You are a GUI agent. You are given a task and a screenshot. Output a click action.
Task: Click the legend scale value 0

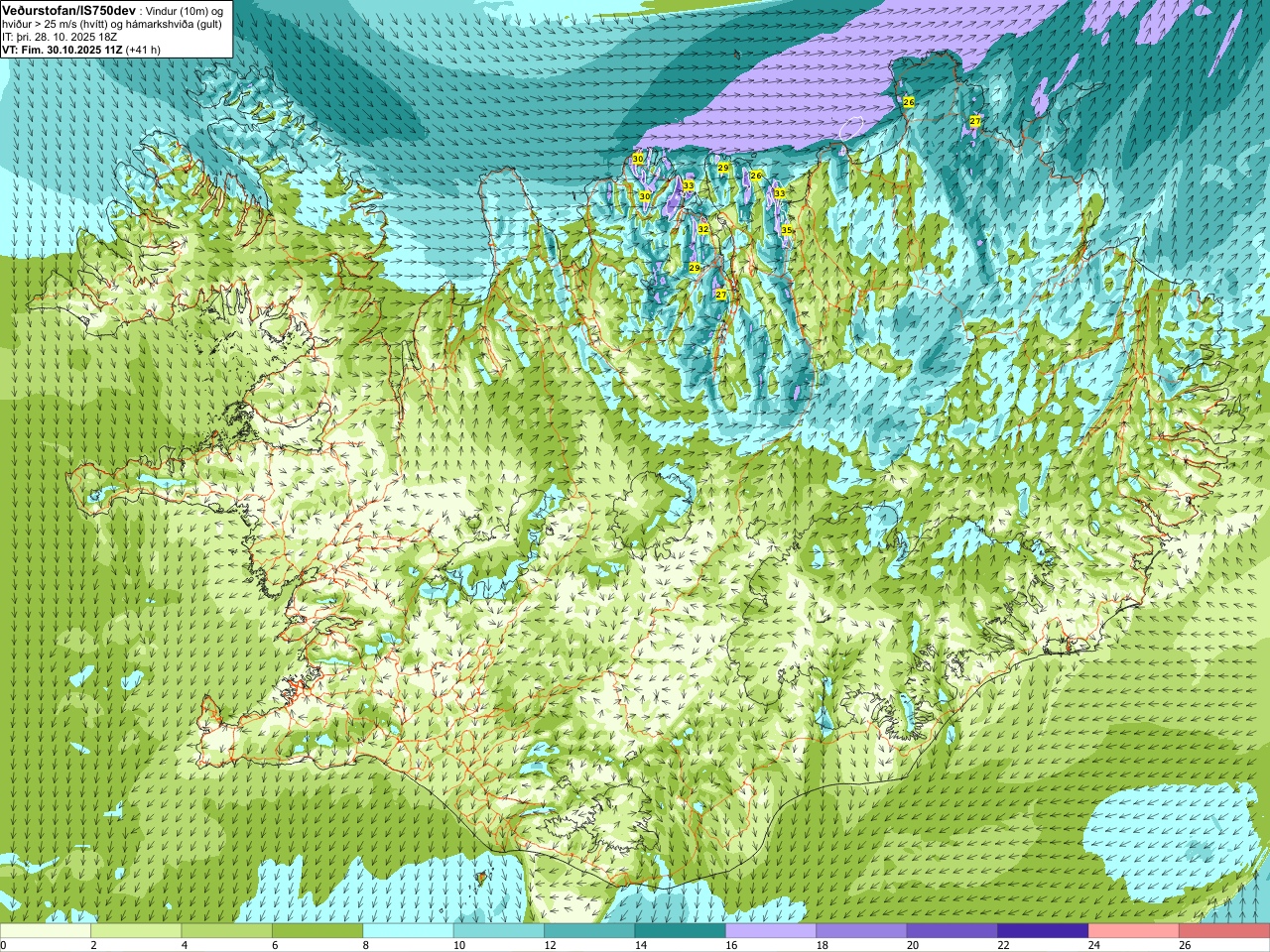3,945
